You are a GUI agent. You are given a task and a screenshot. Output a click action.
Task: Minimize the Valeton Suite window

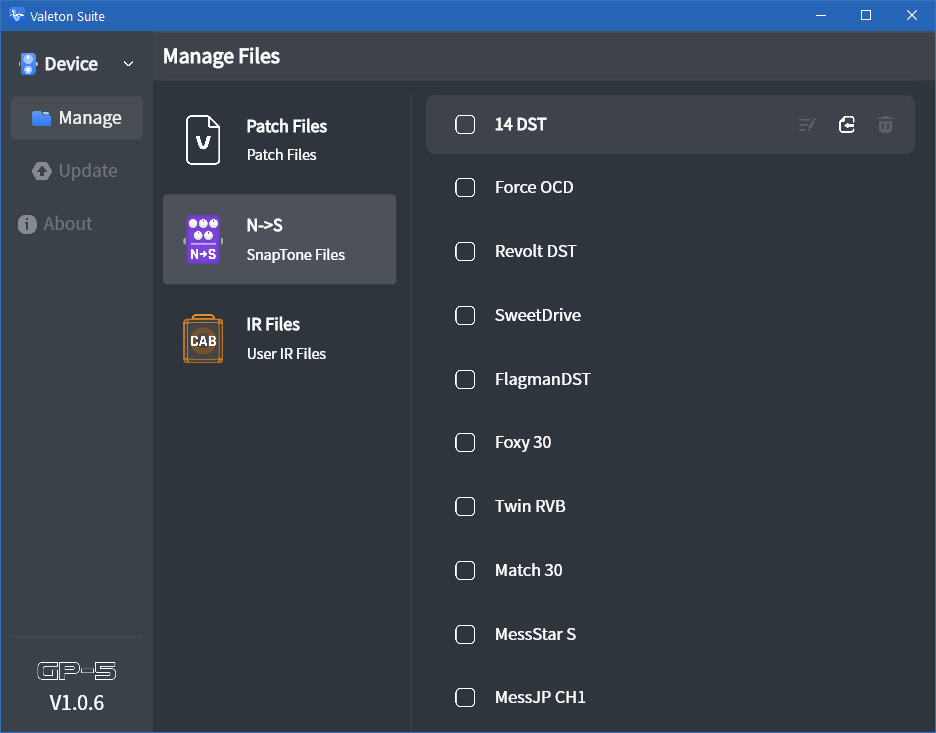pos(821,16)
